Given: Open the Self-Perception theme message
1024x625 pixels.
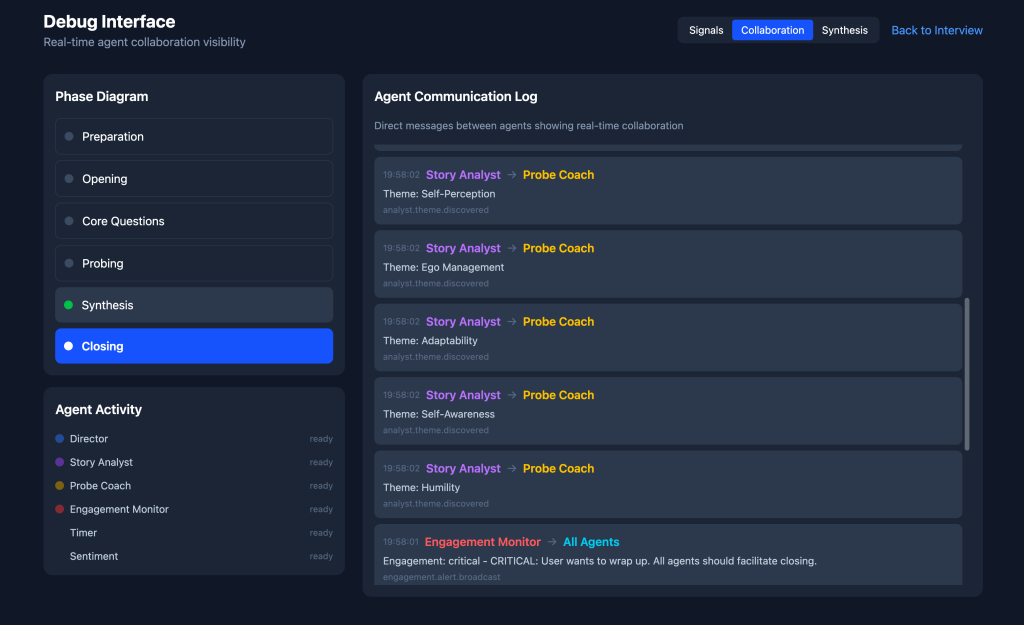Looking at the screenshot, I should [x=668, y=191].
